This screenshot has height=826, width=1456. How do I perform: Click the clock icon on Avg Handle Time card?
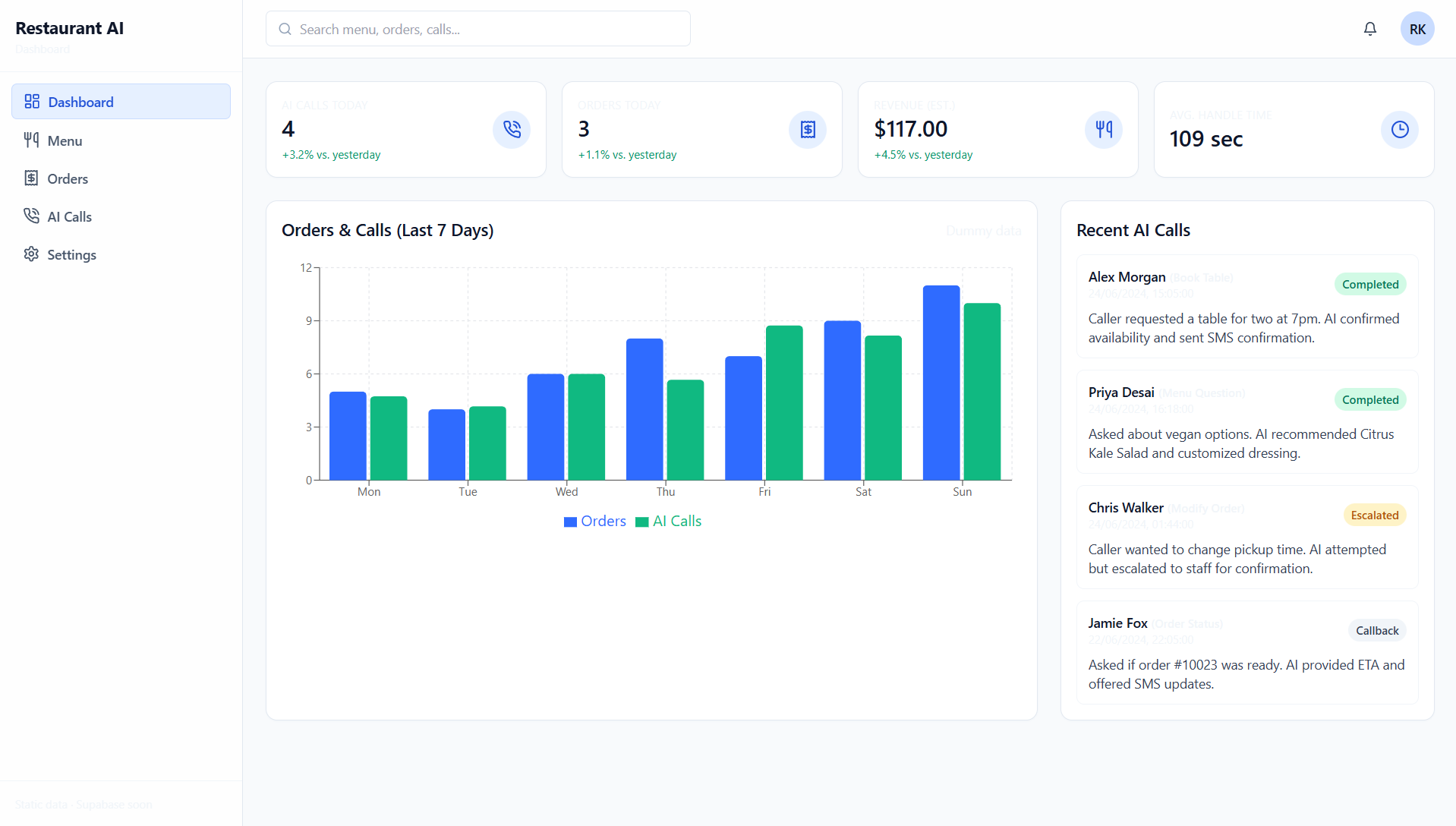tap(1399, 129)
